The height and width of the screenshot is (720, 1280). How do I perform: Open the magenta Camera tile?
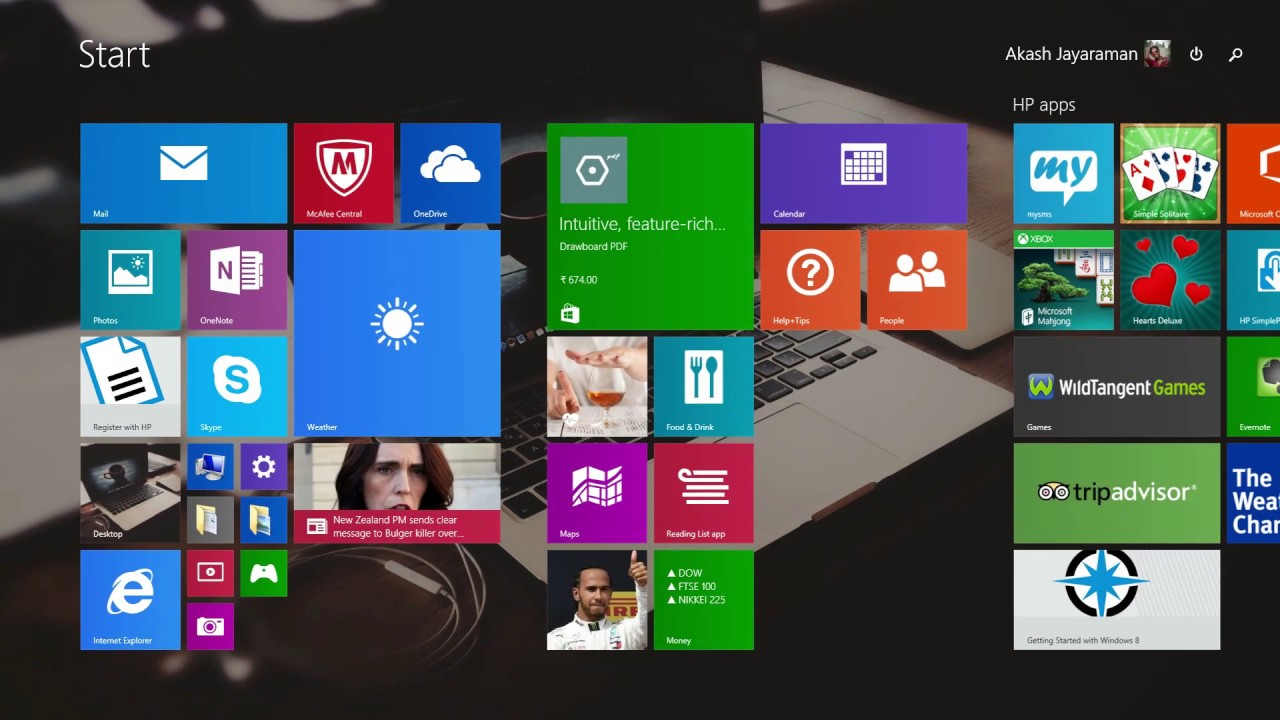[x=210, y=626]
